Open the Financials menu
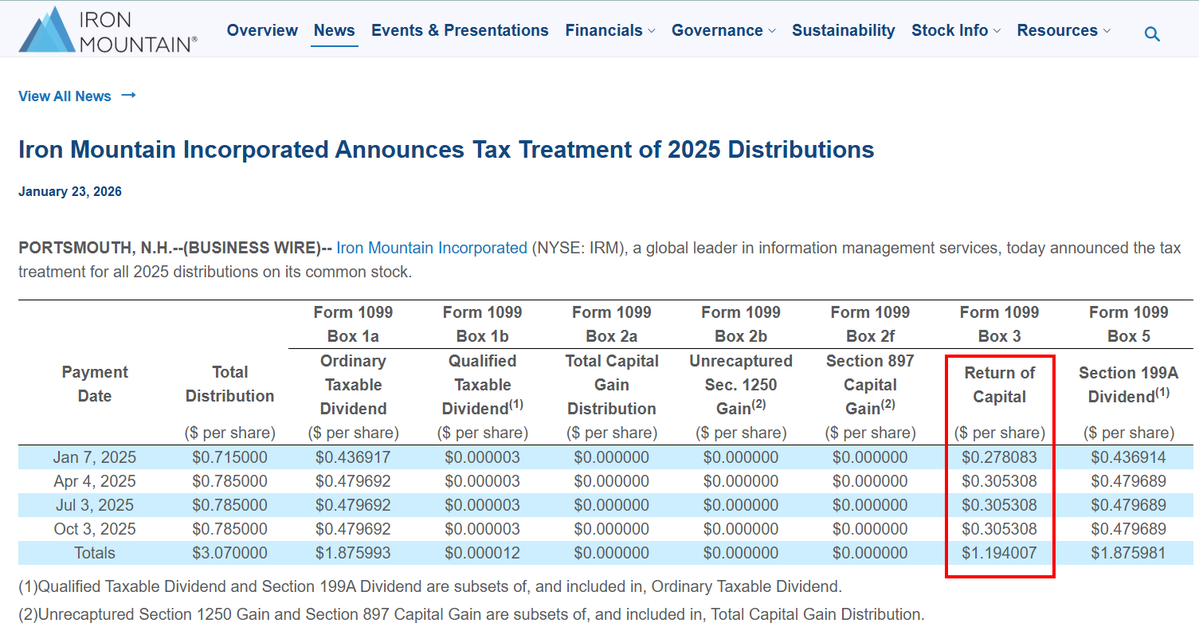Screen dimensions: 1199x631 coord(603,31)
